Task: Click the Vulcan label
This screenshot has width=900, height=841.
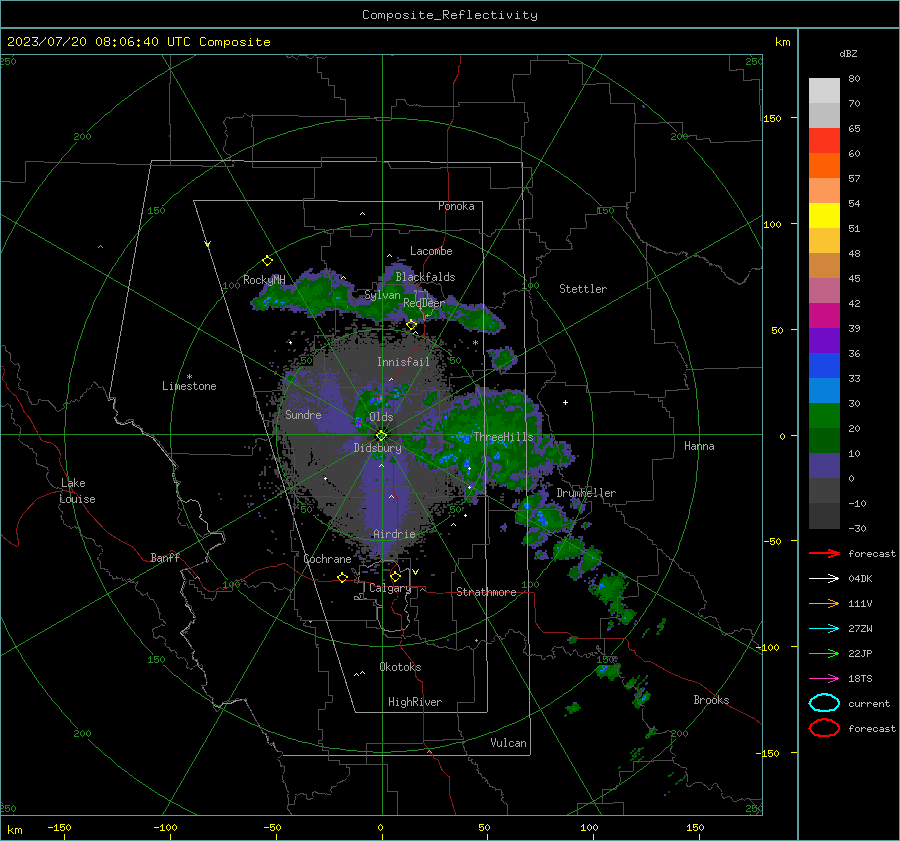Action: click(x=508, y=743)
